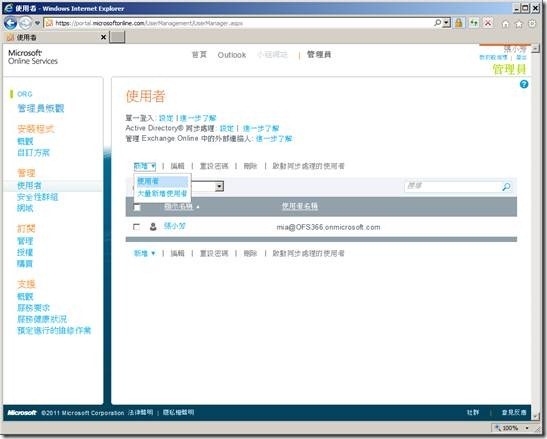547x439 pixels.
Task: Open the address bar autocomplete dropdown arrow
Action: click(x=446, y=23)
